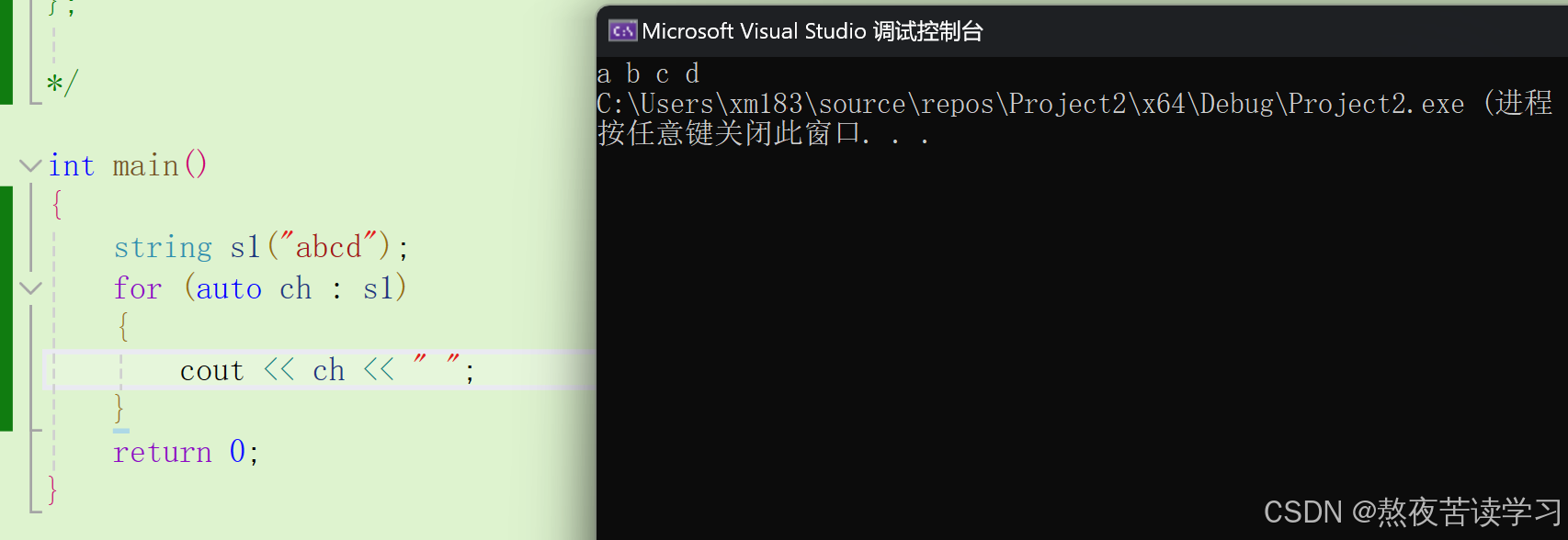Click the Project2.exe path in console

1029,104
